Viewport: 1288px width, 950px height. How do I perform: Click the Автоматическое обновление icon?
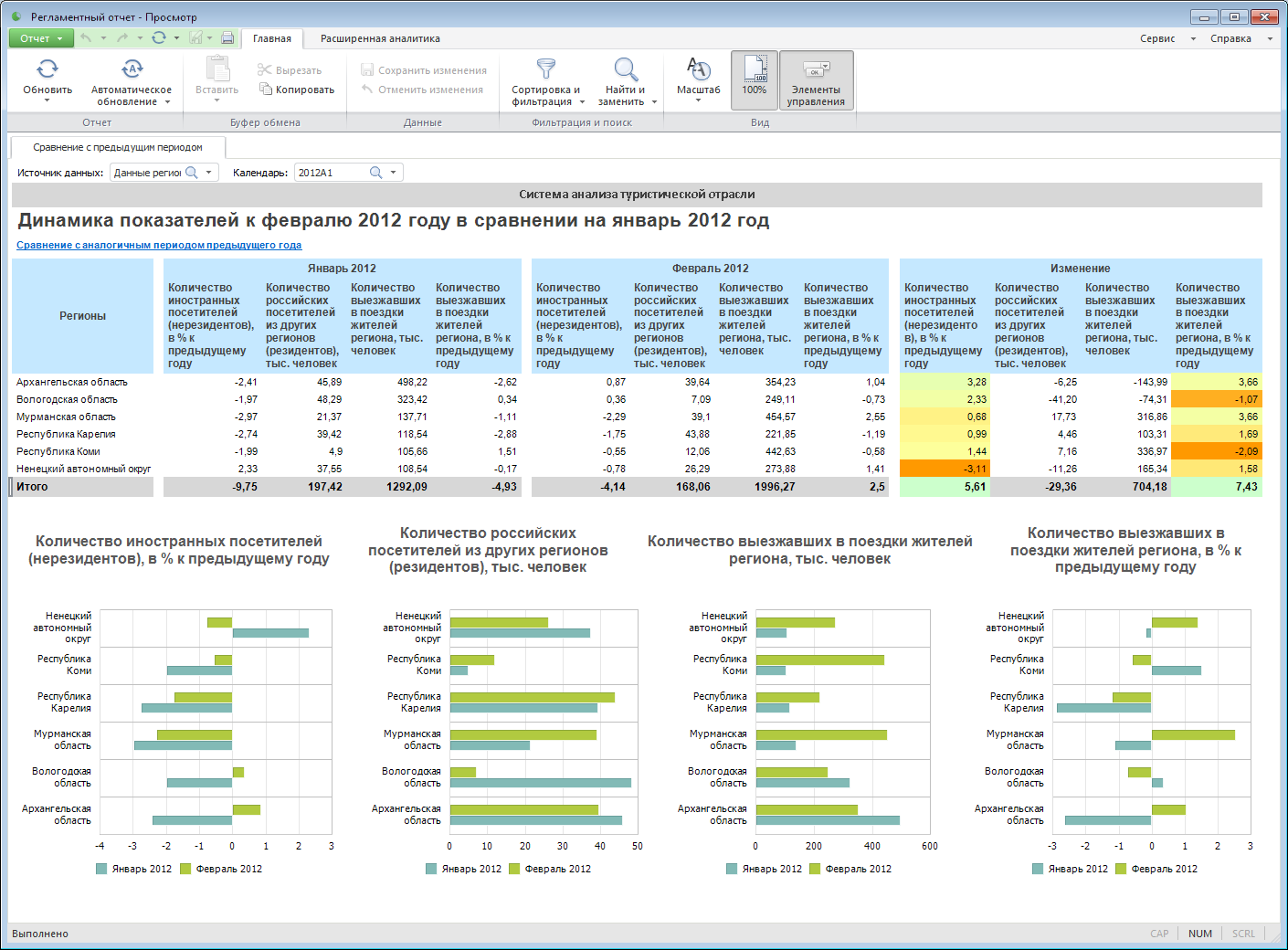pos(132,70)
